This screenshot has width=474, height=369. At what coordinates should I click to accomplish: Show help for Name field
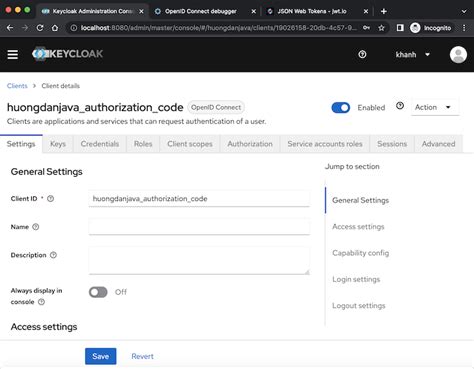coord(36,227)
